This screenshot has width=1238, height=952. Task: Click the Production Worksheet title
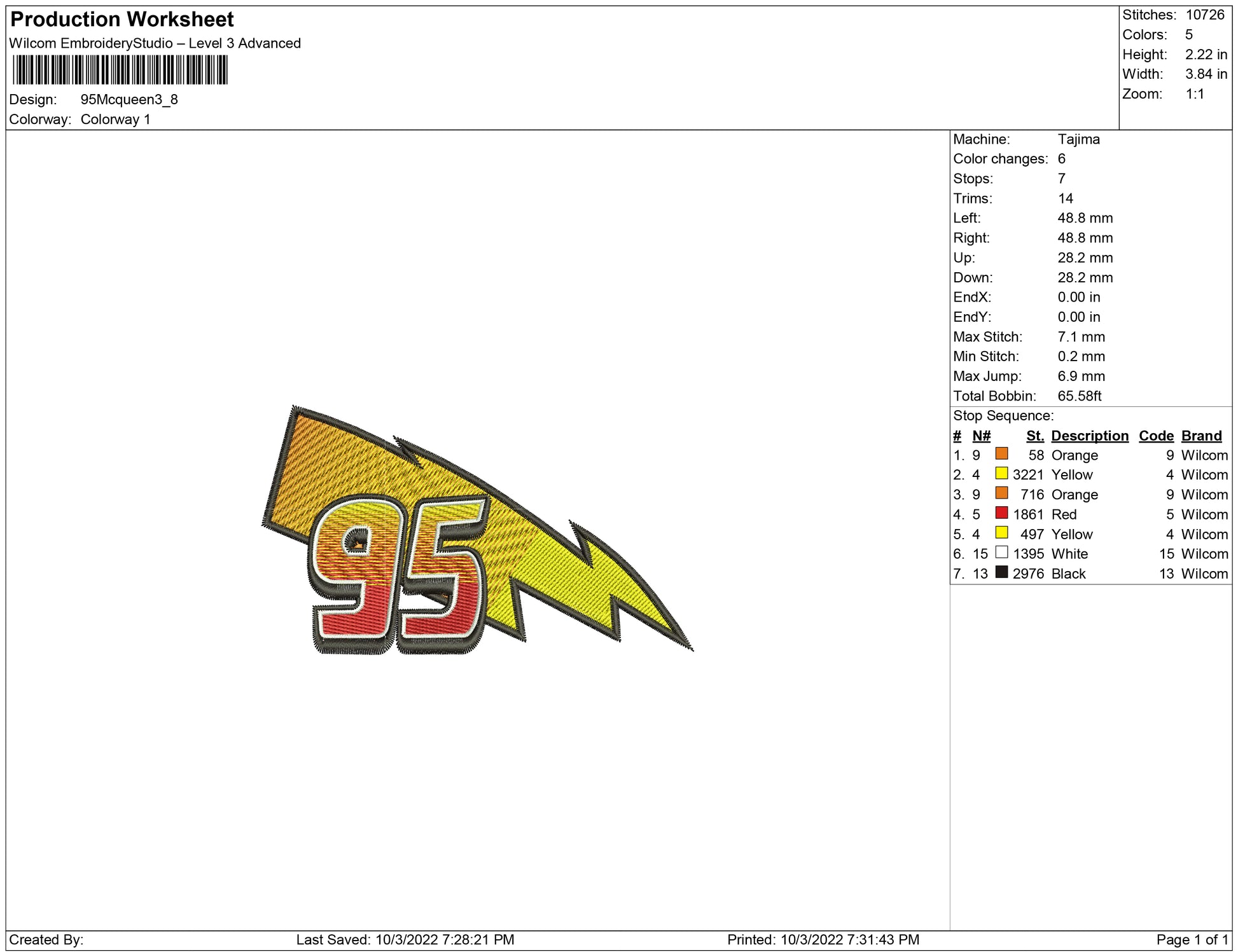122,20
